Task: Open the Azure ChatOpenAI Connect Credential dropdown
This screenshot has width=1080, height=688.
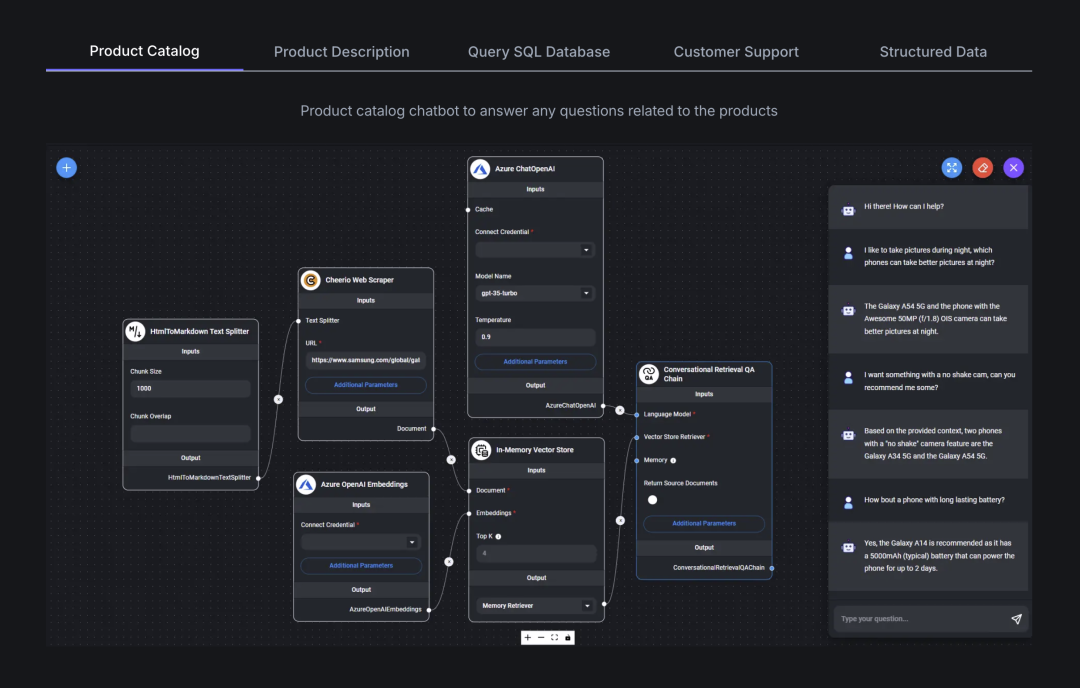Action: (534, 250)
